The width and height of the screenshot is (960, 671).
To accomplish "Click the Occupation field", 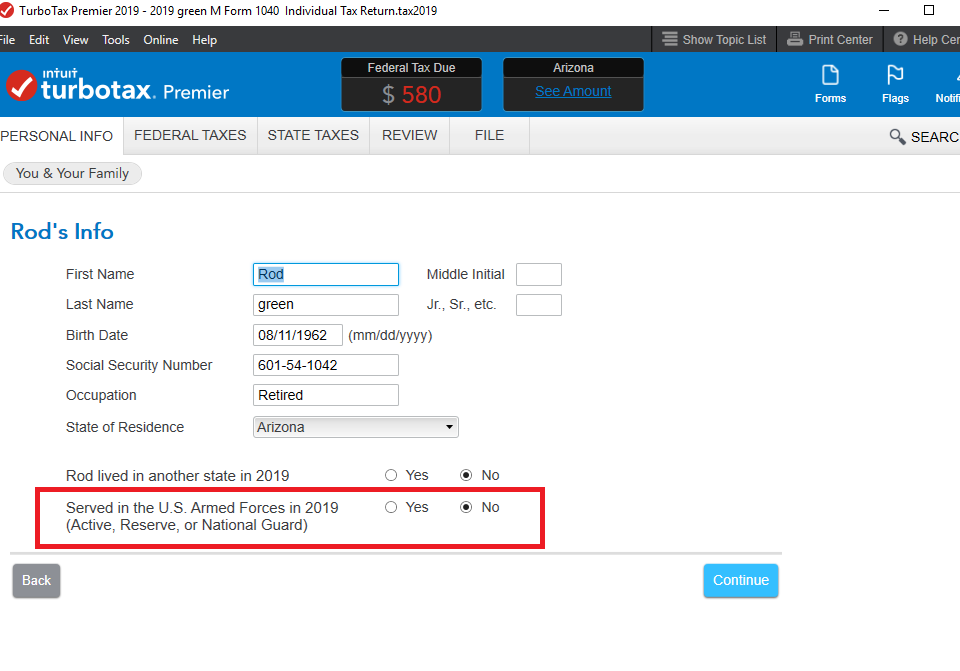I will click(326, 395).
